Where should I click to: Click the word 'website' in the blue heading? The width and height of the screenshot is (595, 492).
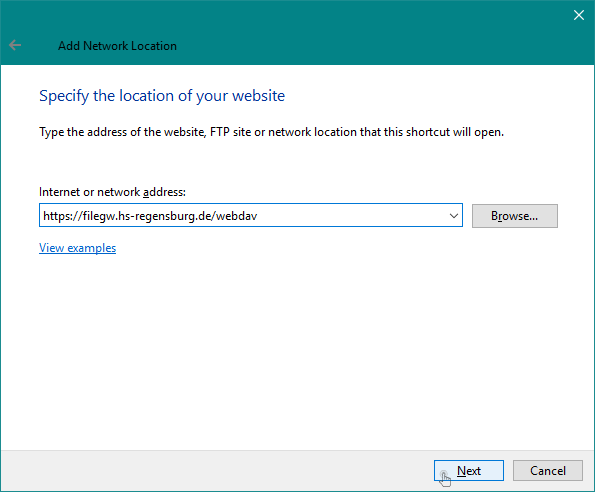[x=258, y=96]
